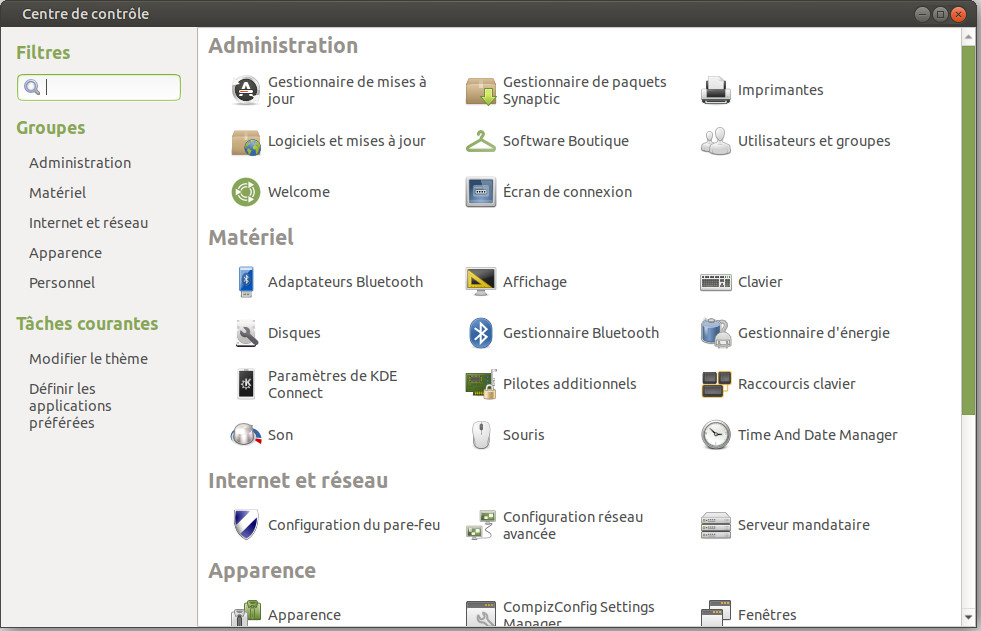Choose the Personnel group filter

(62, 283)
